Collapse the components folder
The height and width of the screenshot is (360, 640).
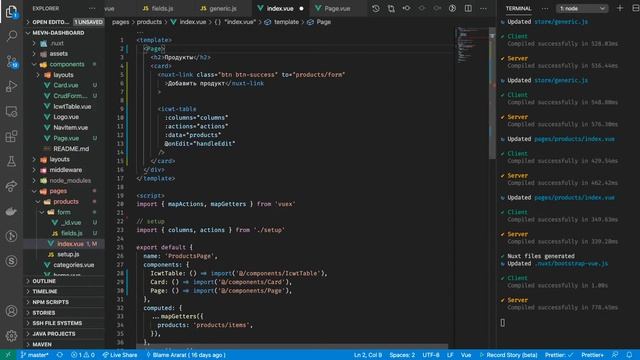point(67,64)
